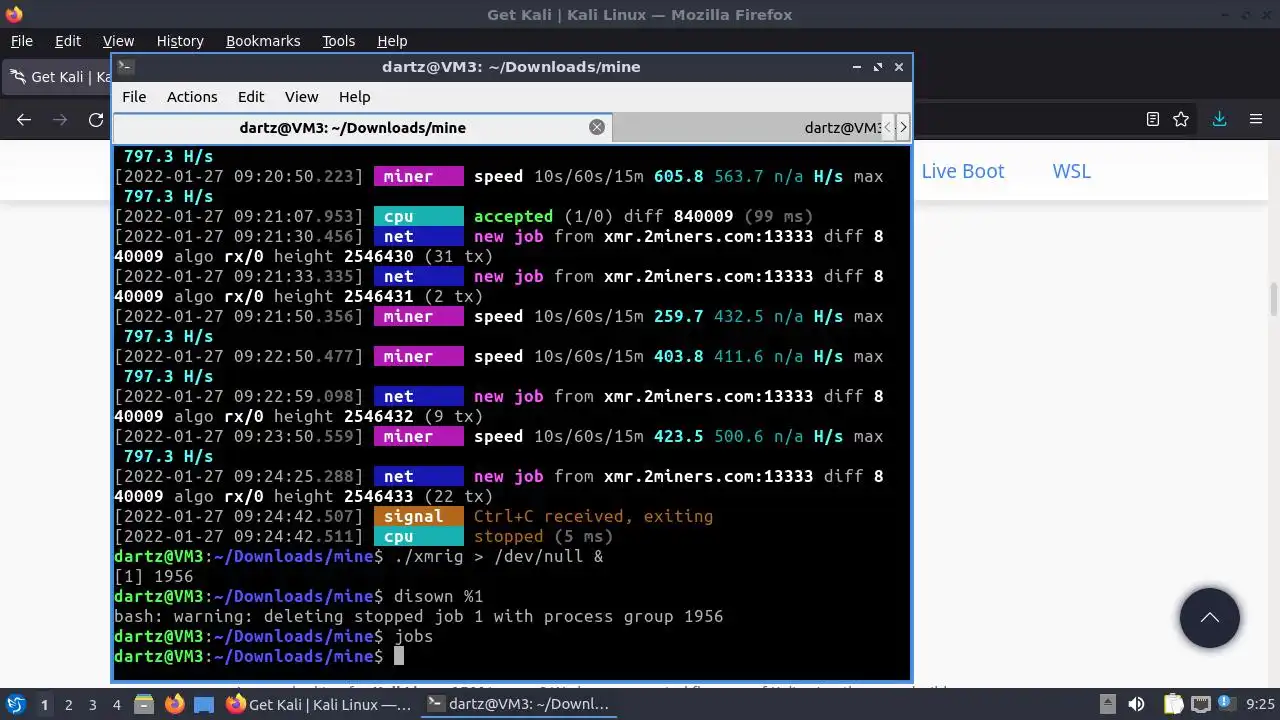
Task: Switch to workspace 3
Action: [x=92, y=705]
